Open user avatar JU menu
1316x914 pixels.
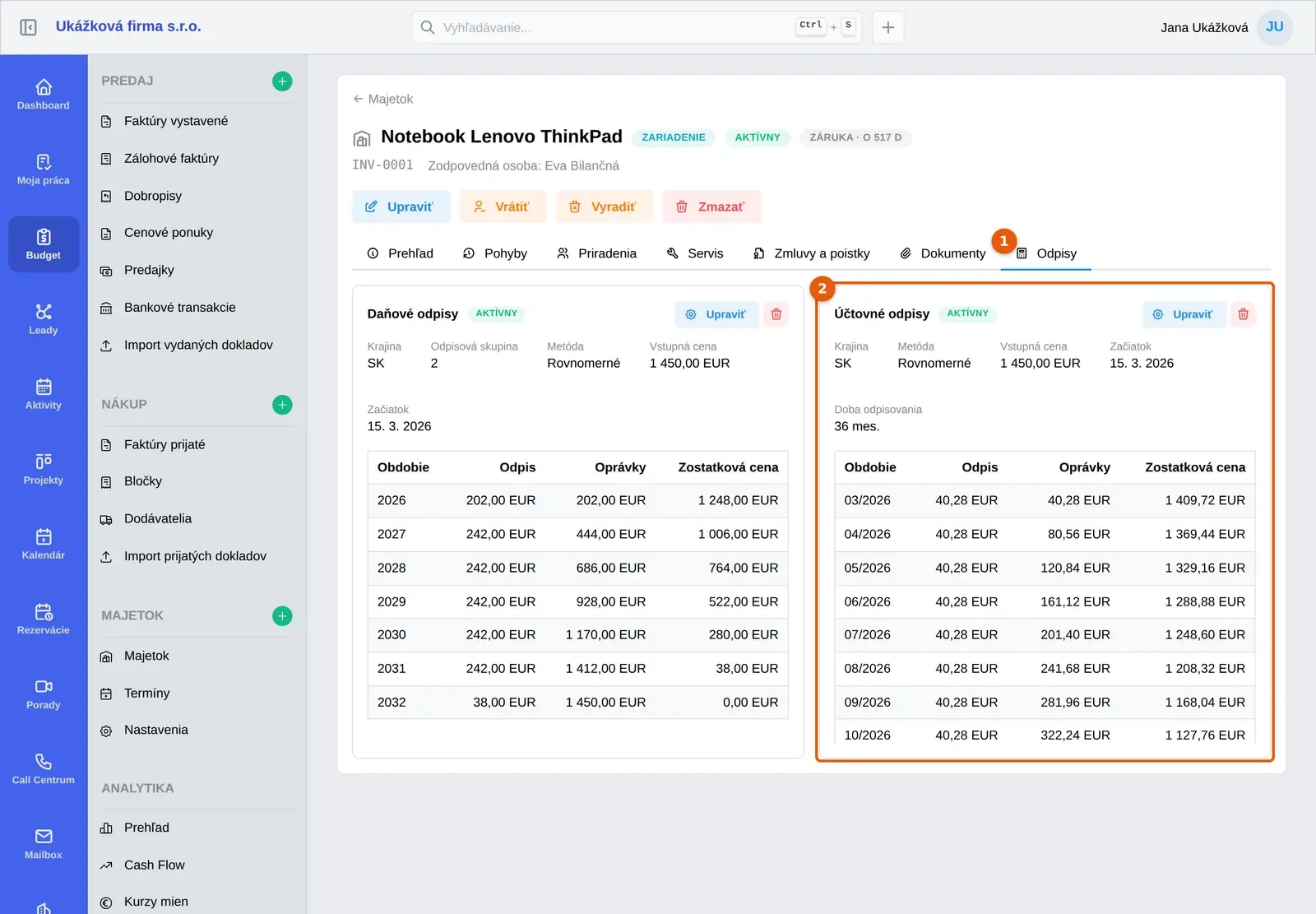point(1274,27)
